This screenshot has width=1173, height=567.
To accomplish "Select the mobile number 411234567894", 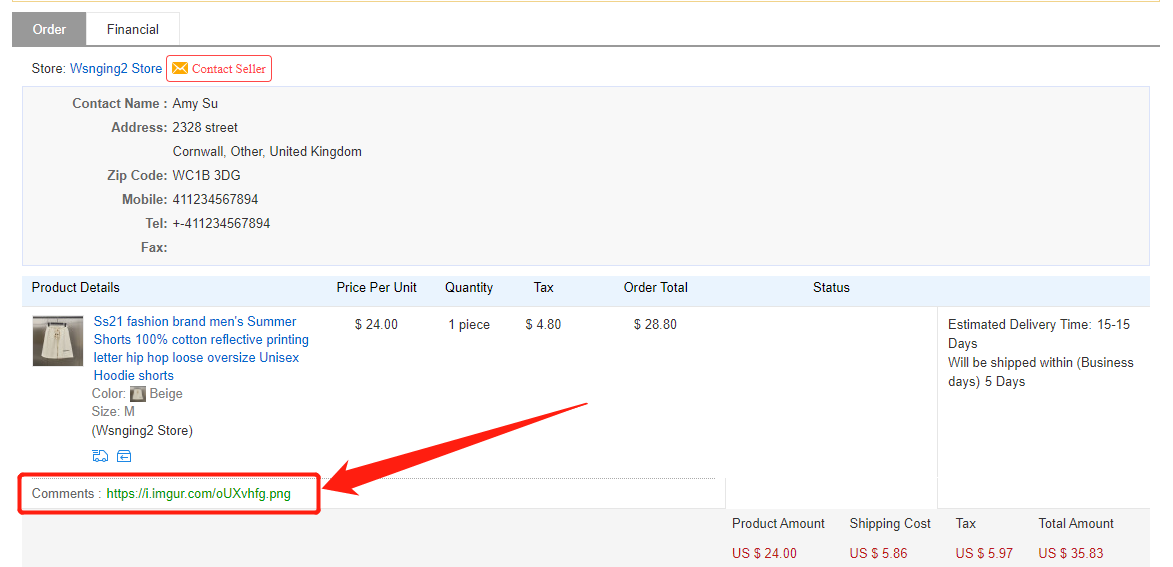I will tap(215, 200).
